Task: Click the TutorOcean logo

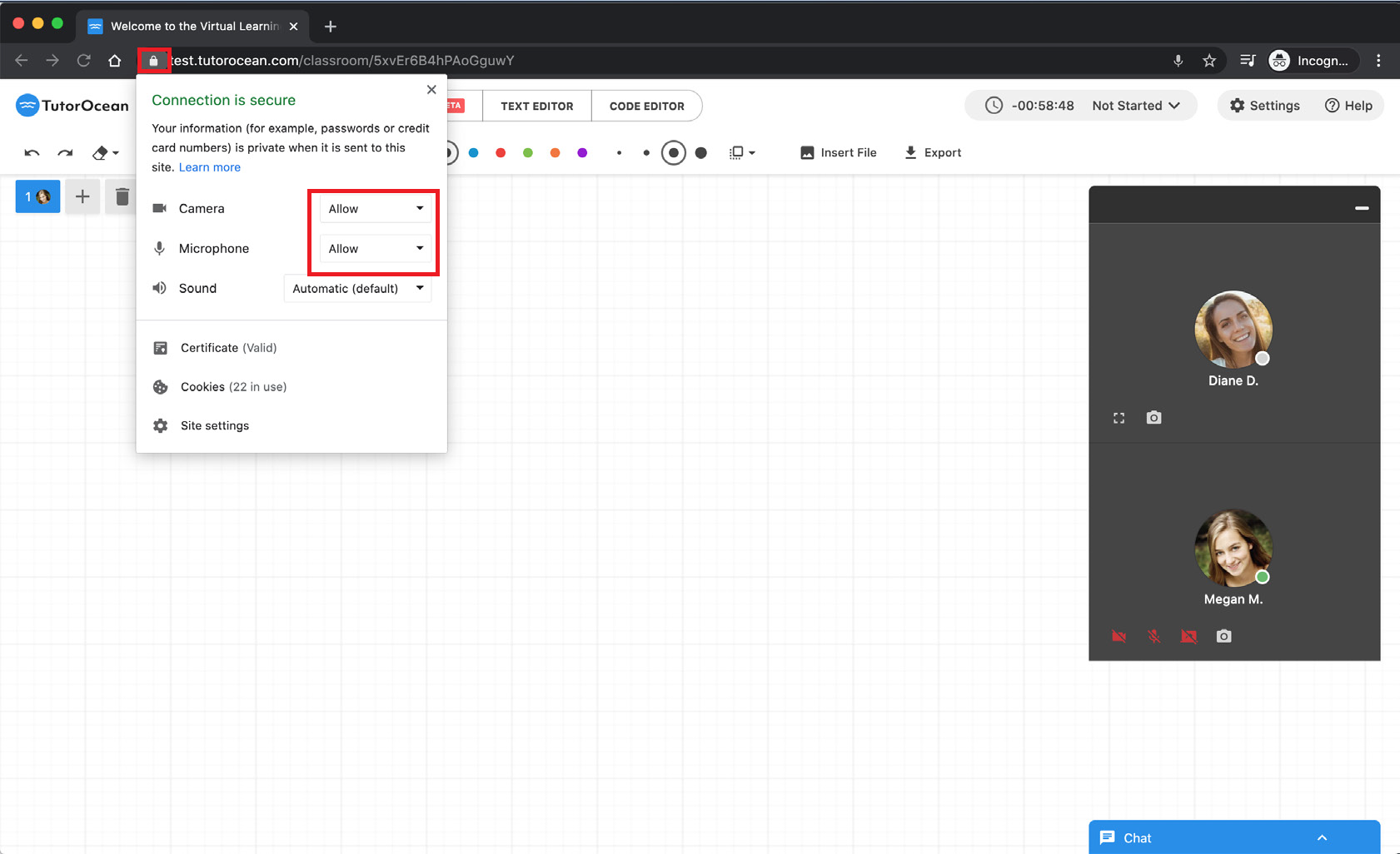Action: tap(72, 106)
